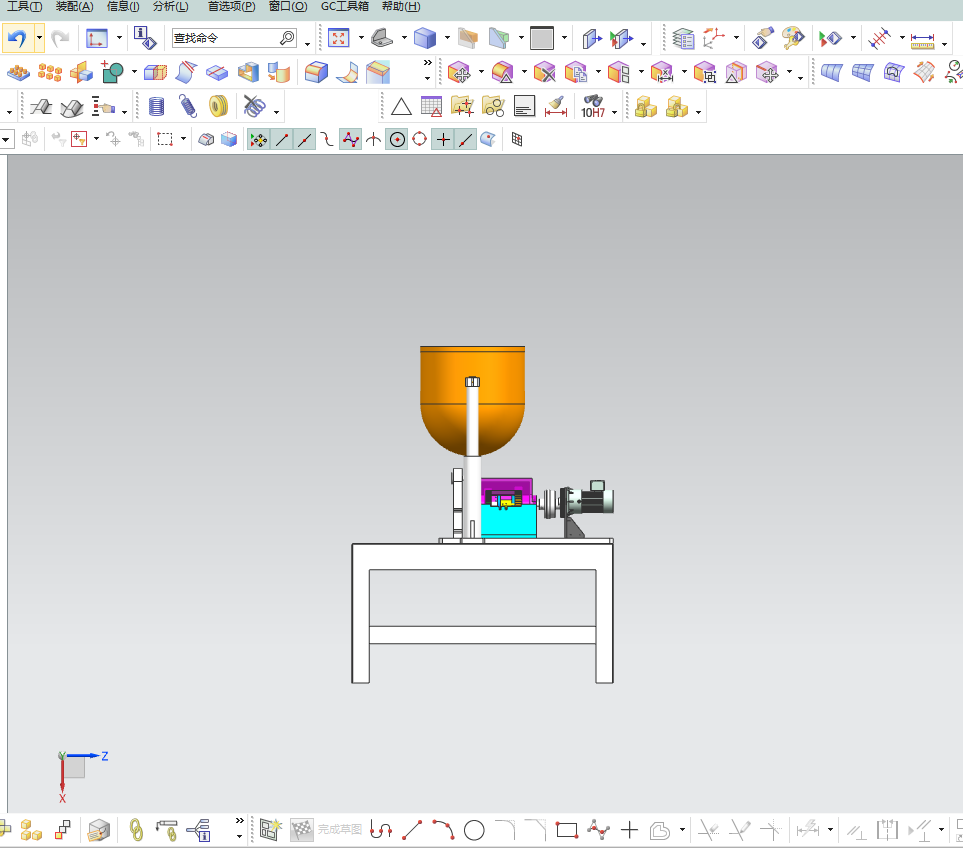The image size is (963, 854).
Task: Open the 分析(L) menu
Action: coord(171,7)
